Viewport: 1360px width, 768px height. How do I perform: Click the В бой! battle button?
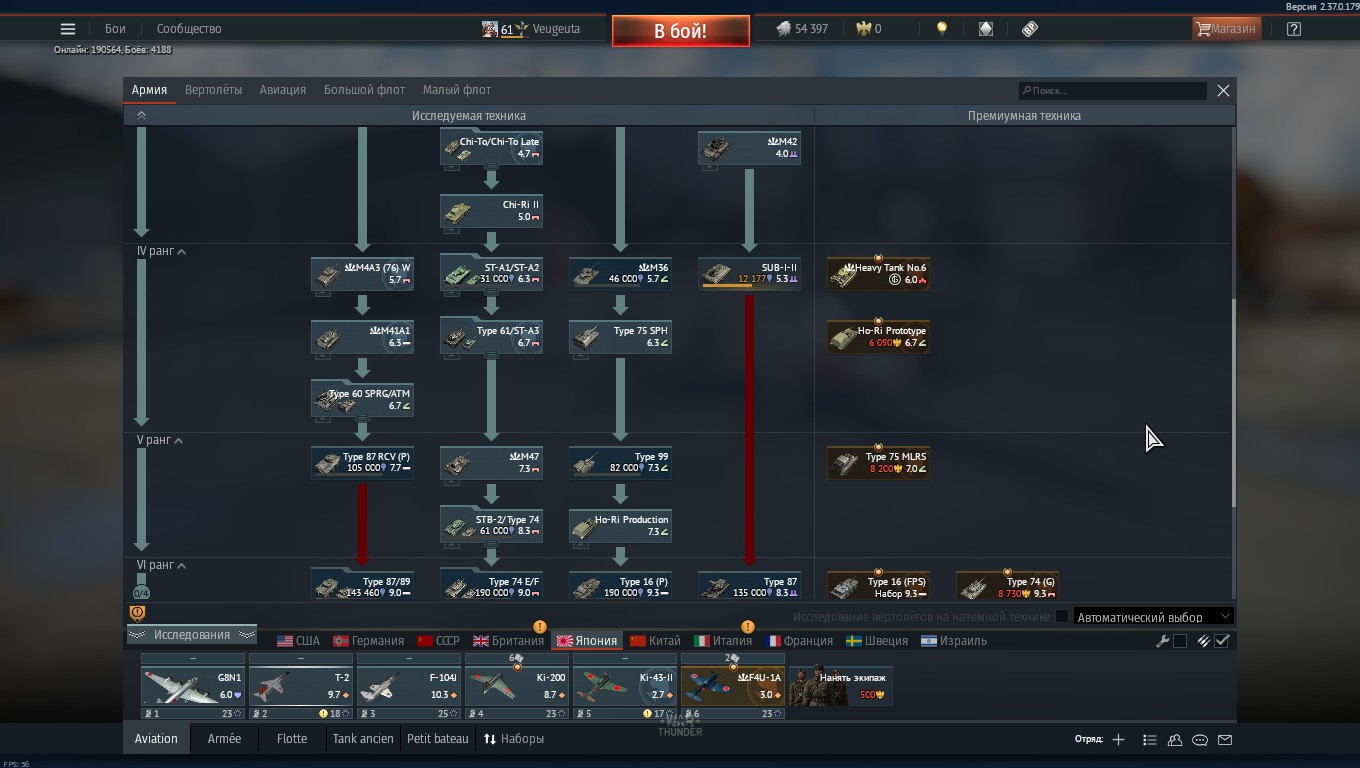pyautogui.click(x=681, y=31)
